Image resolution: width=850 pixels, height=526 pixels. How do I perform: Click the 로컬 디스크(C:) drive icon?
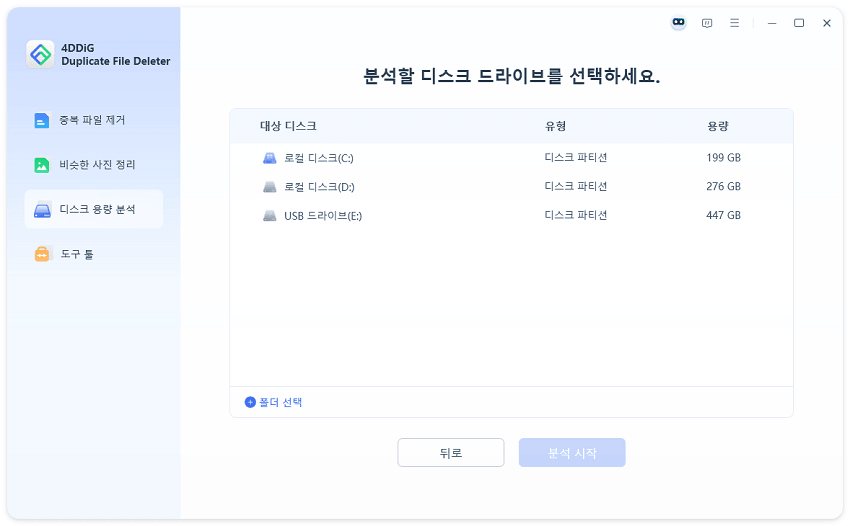tap(270, 158)
